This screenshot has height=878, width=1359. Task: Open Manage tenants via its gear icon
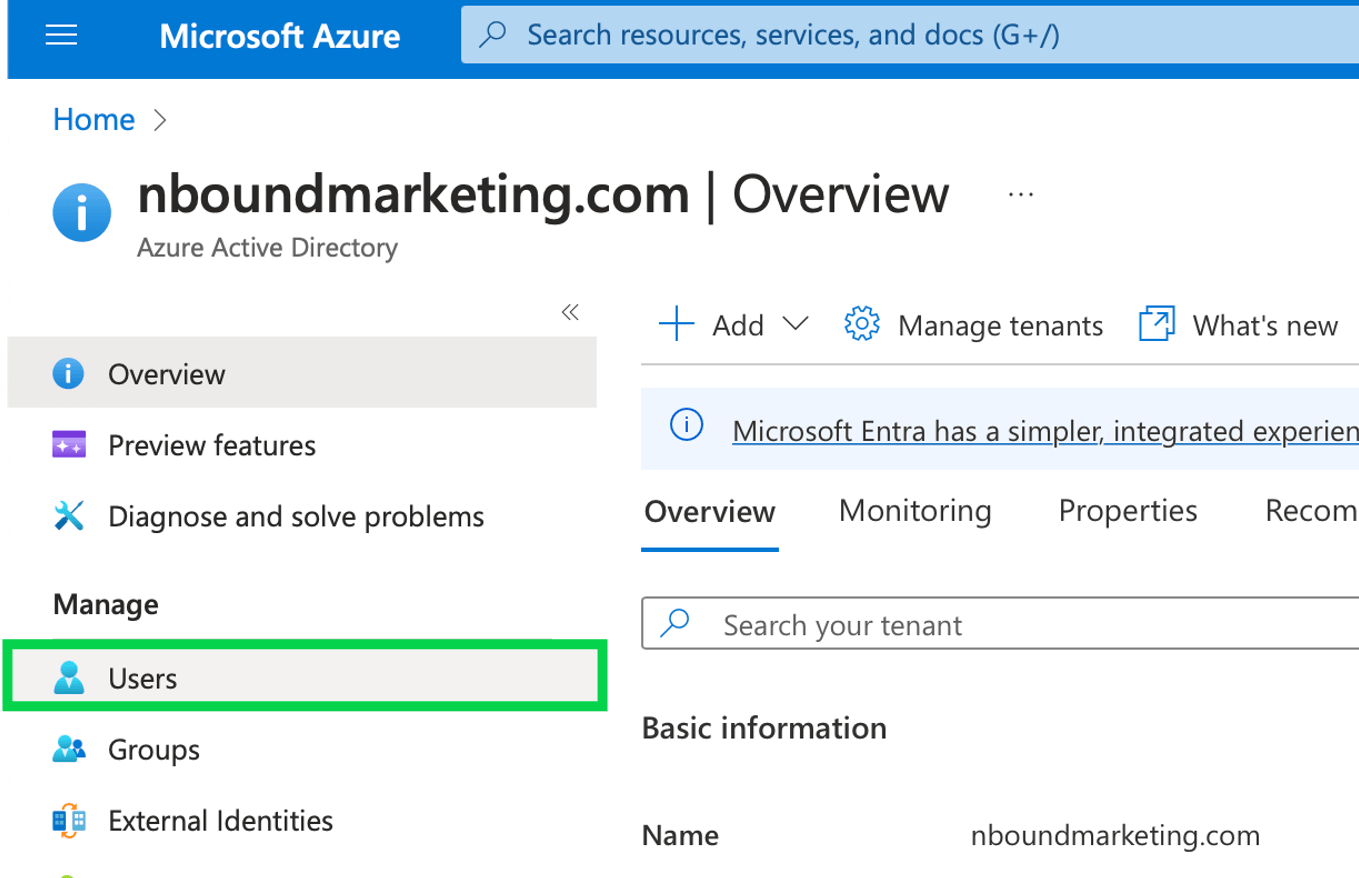tap(861, 324)
